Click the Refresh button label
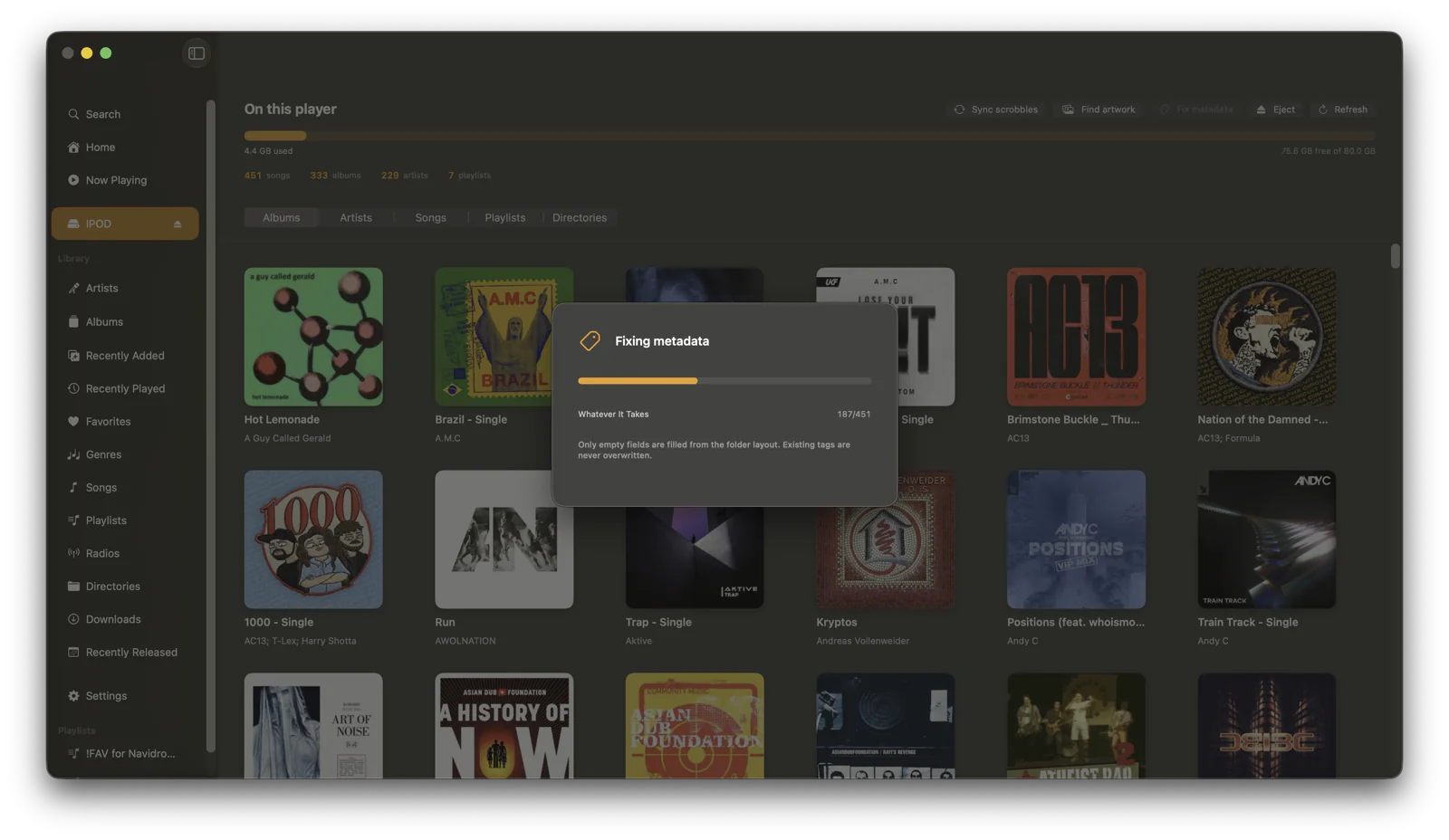 tap(1350, 110)
